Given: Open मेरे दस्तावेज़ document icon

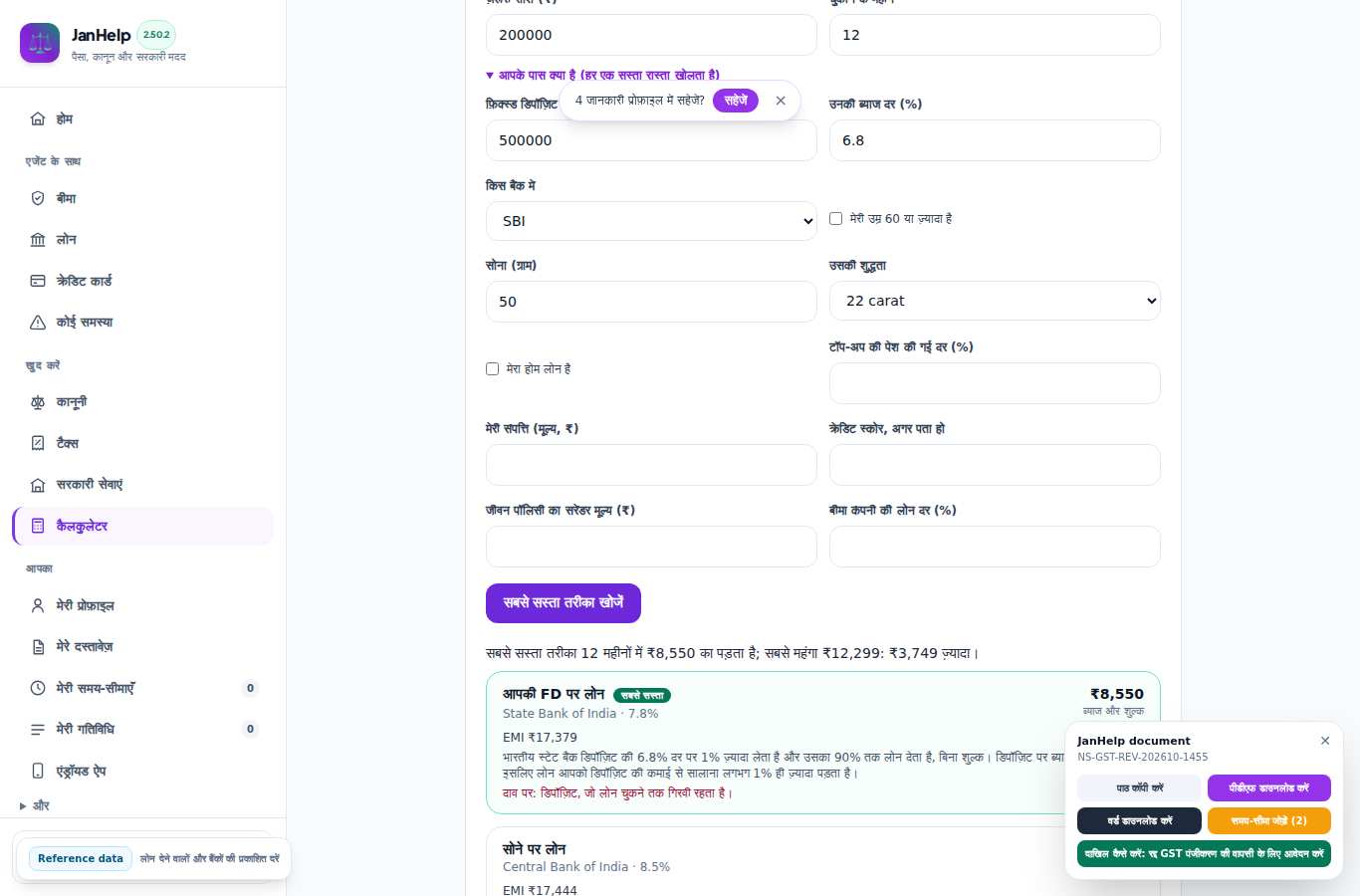Looking at the screenshot, I should click(x=38, y=647).
